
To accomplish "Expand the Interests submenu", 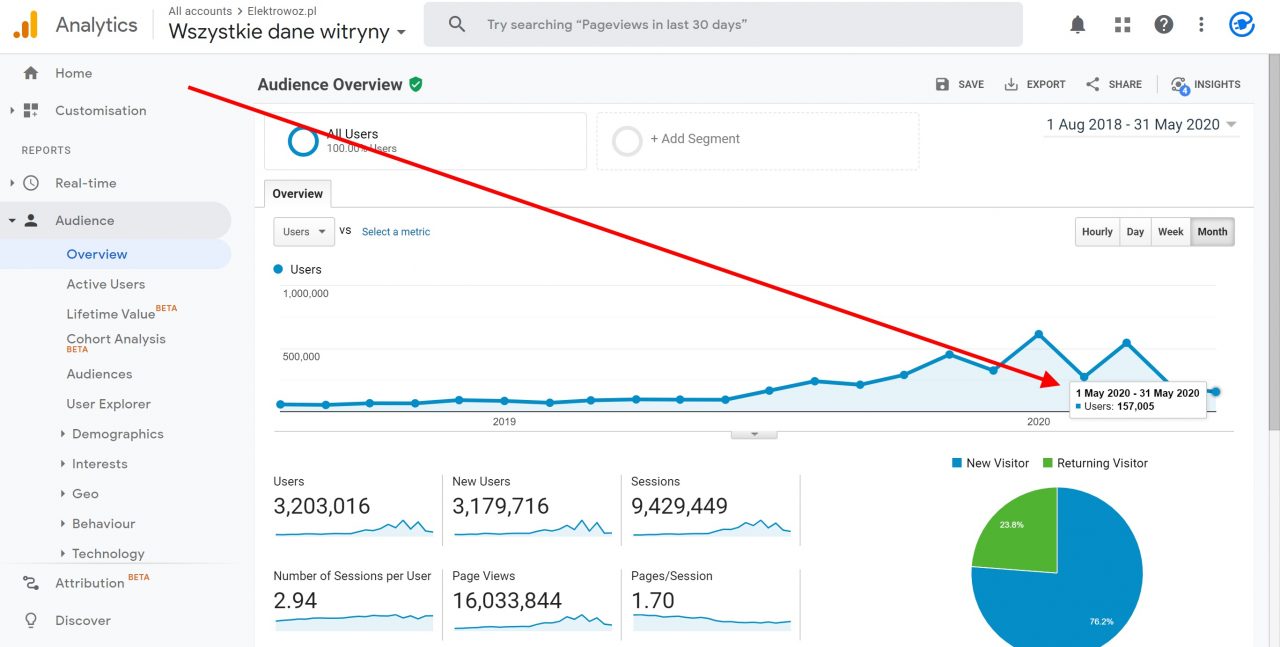I will 63,464.
